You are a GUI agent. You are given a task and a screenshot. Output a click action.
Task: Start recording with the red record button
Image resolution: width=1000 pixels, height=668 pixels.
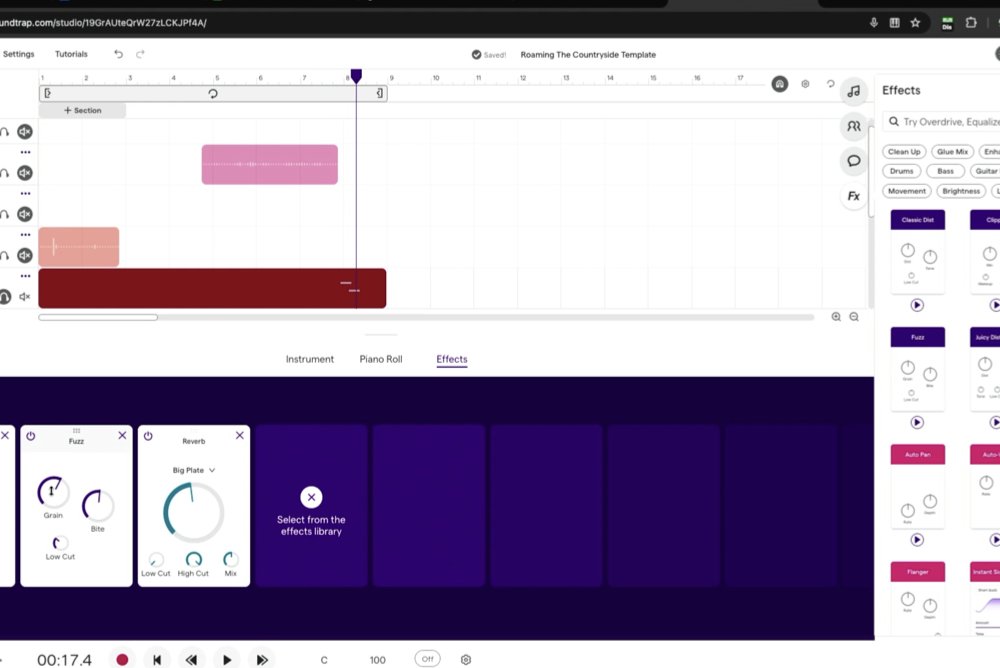click(x=122, y=660)
